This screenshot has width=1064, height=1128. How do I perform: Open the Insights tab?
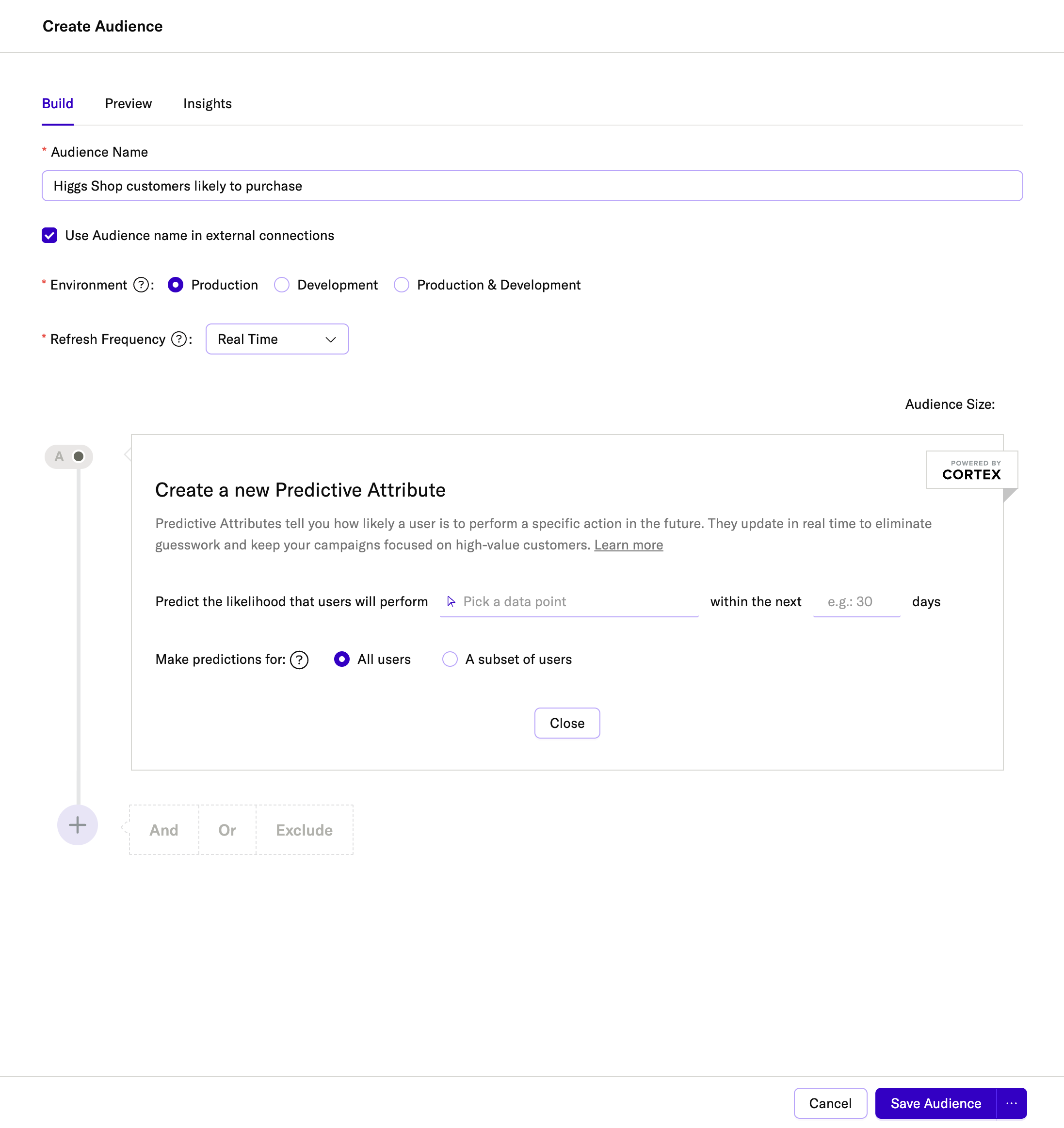coord(207,104)
